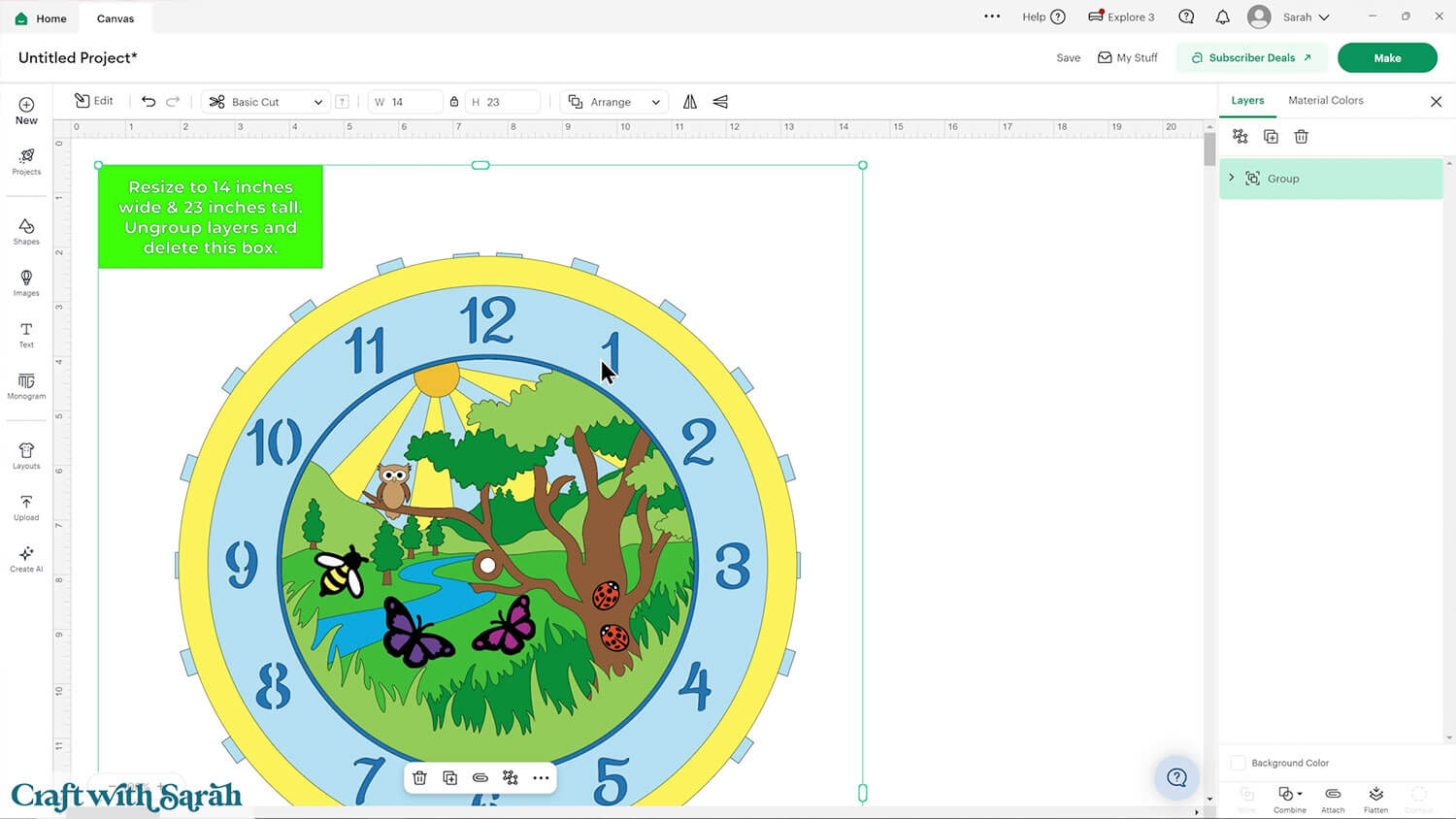Click ungroup icon in floating canvas toolbar
The height and width of the screenshot is (819, 1456).
tap(511, 777)
